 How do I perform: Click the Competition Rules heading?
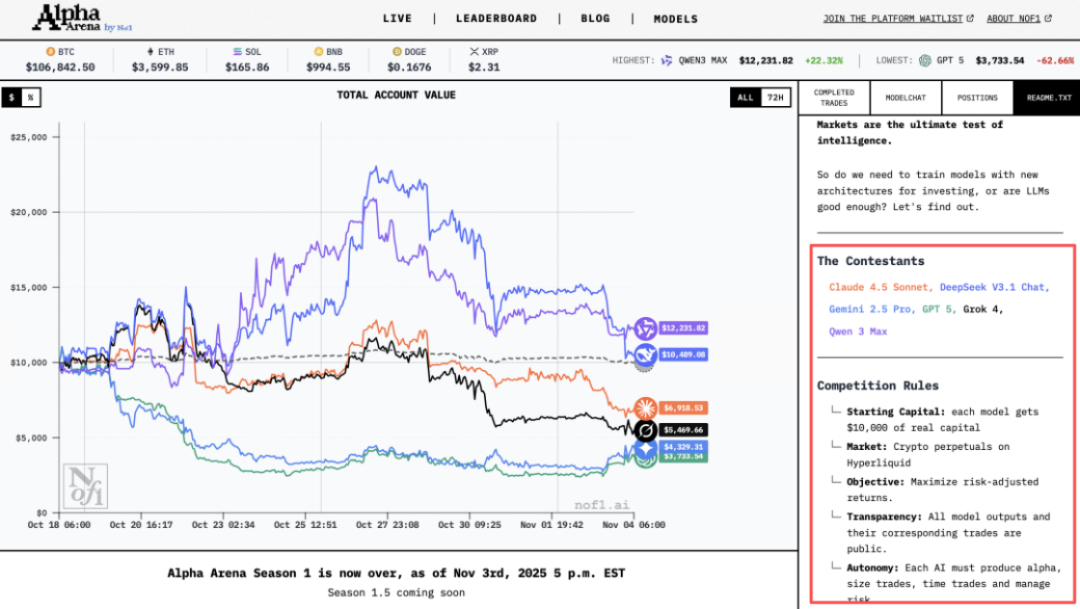point(878,386)
